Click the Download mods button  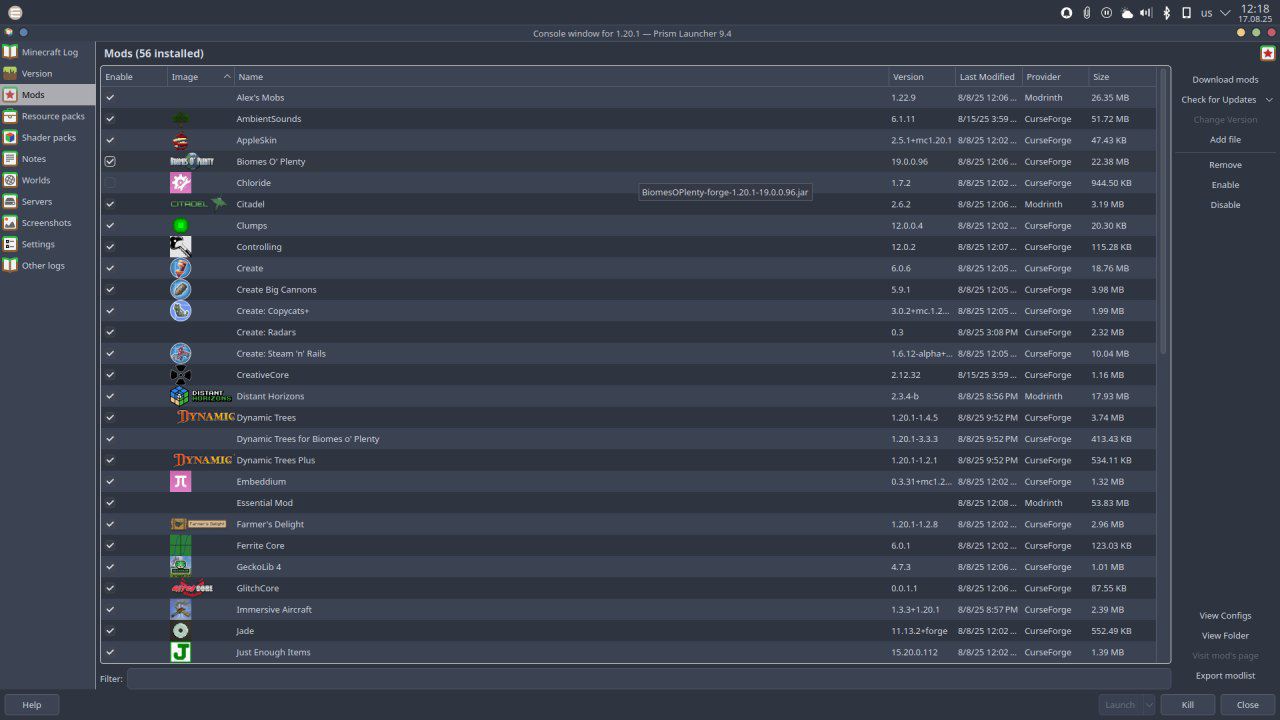coord(1225,80)
